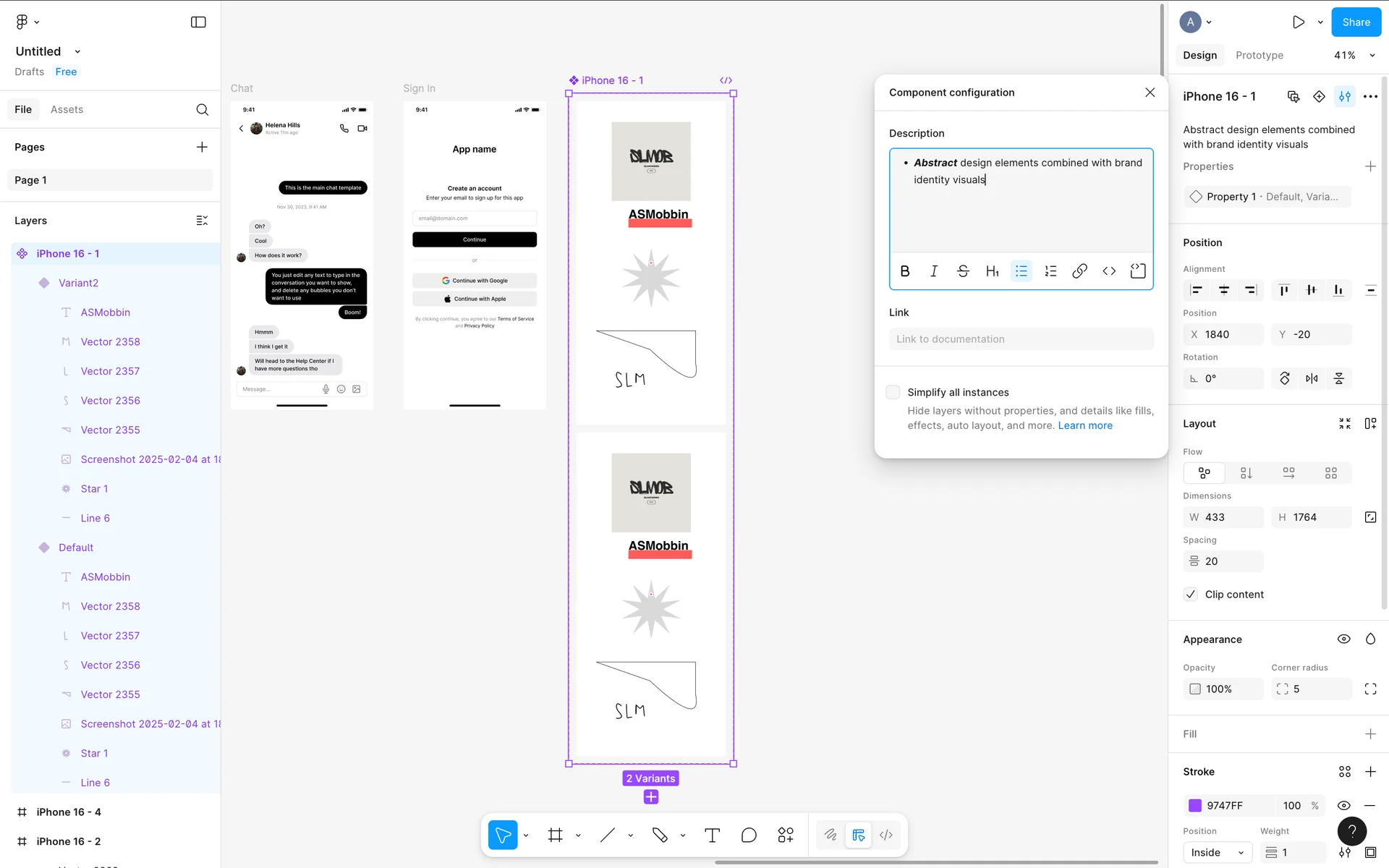Image resolution: width=1389 pixels, height=868 pixels.
Task: Search layers with the magnifier icon
Action: click(x=203, y=110)
